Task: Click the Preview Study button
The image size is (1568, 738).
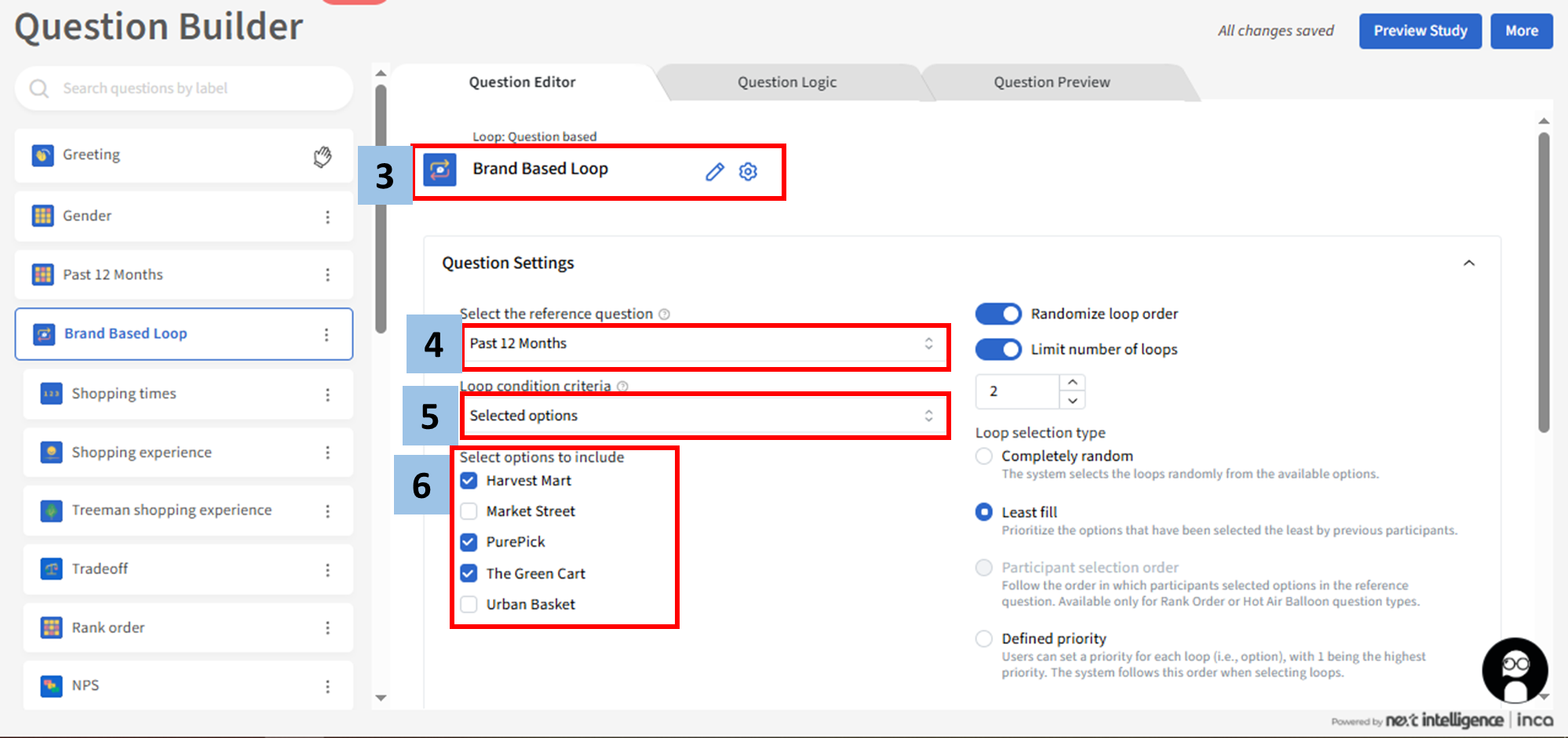Action: pos(1420,31)
